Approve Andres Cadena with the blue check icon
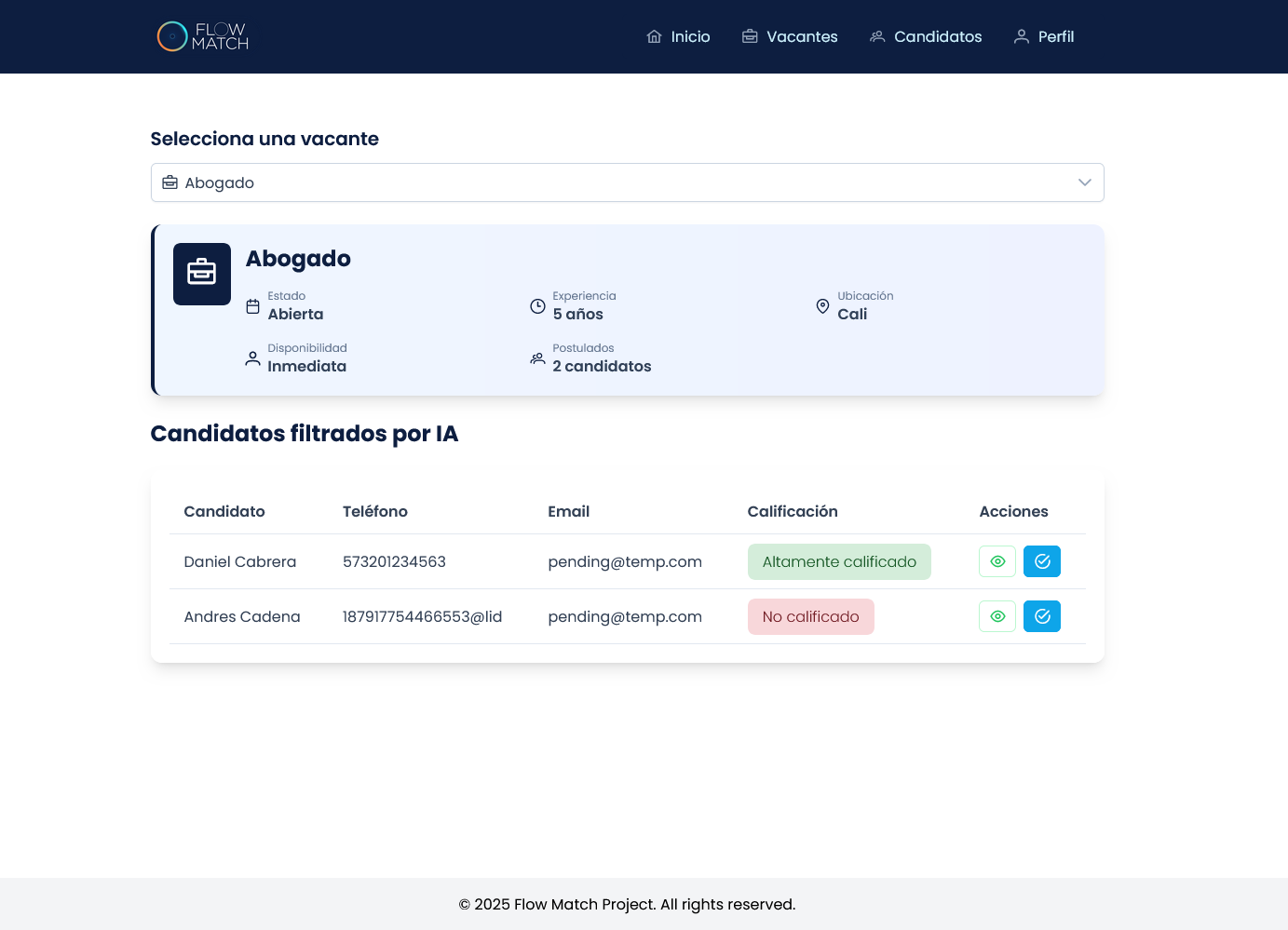Screen dimensions: 1288x930 pos(1042,616)
